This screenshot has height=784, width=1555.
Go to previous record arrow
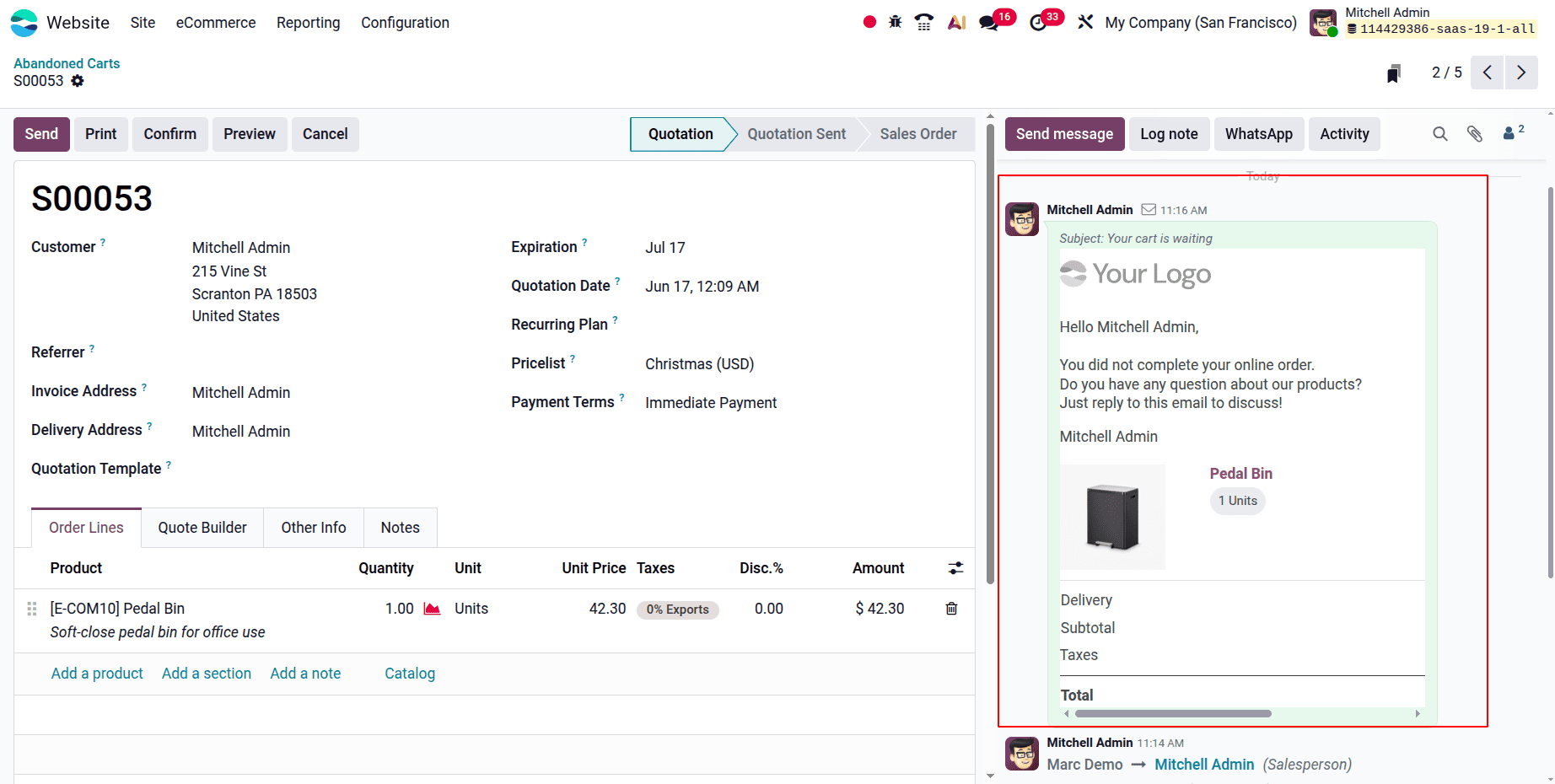pos(1488,72)
